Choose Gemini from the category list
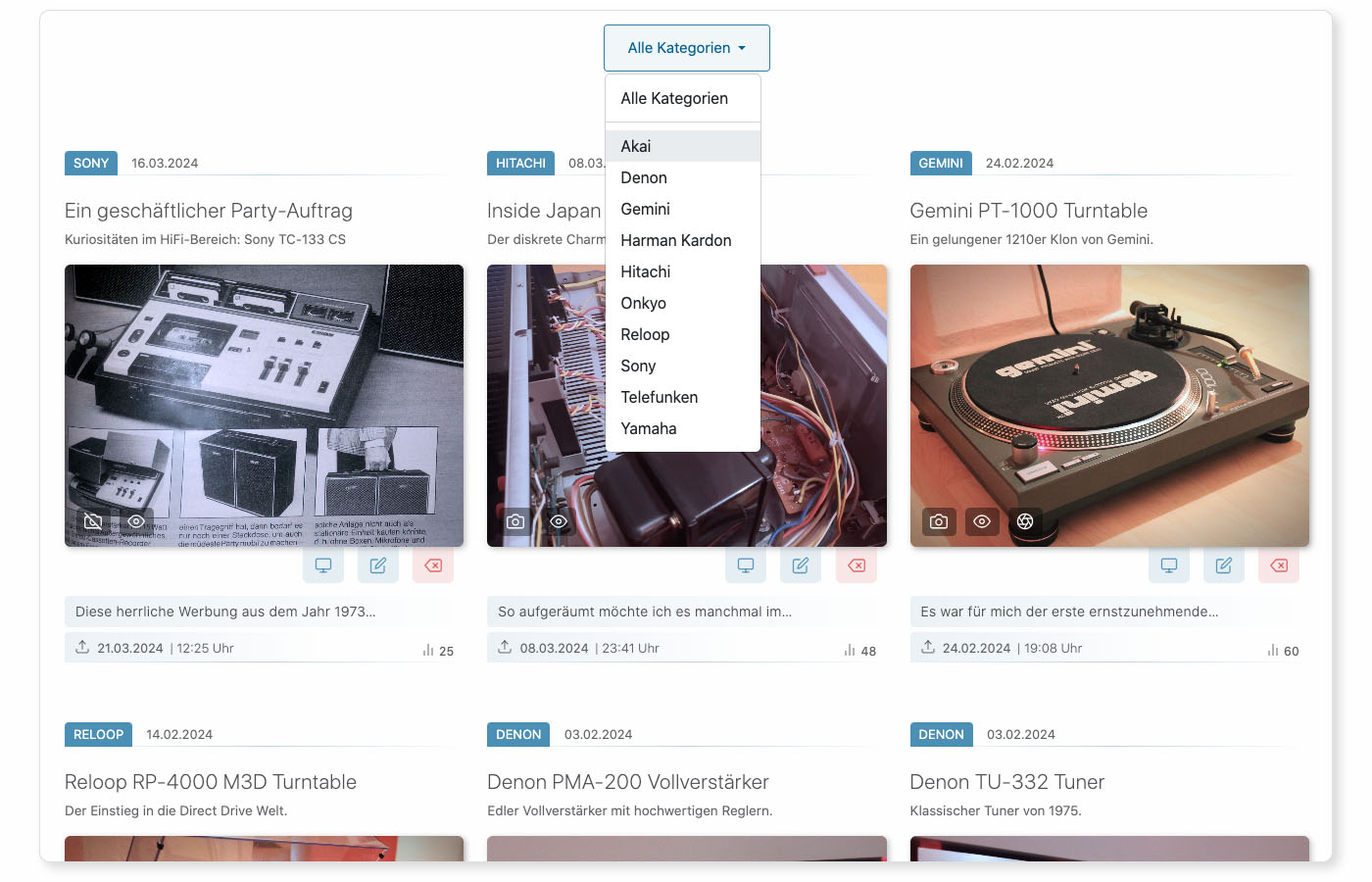Screen dimensions: 1372x882 [683, 209]
